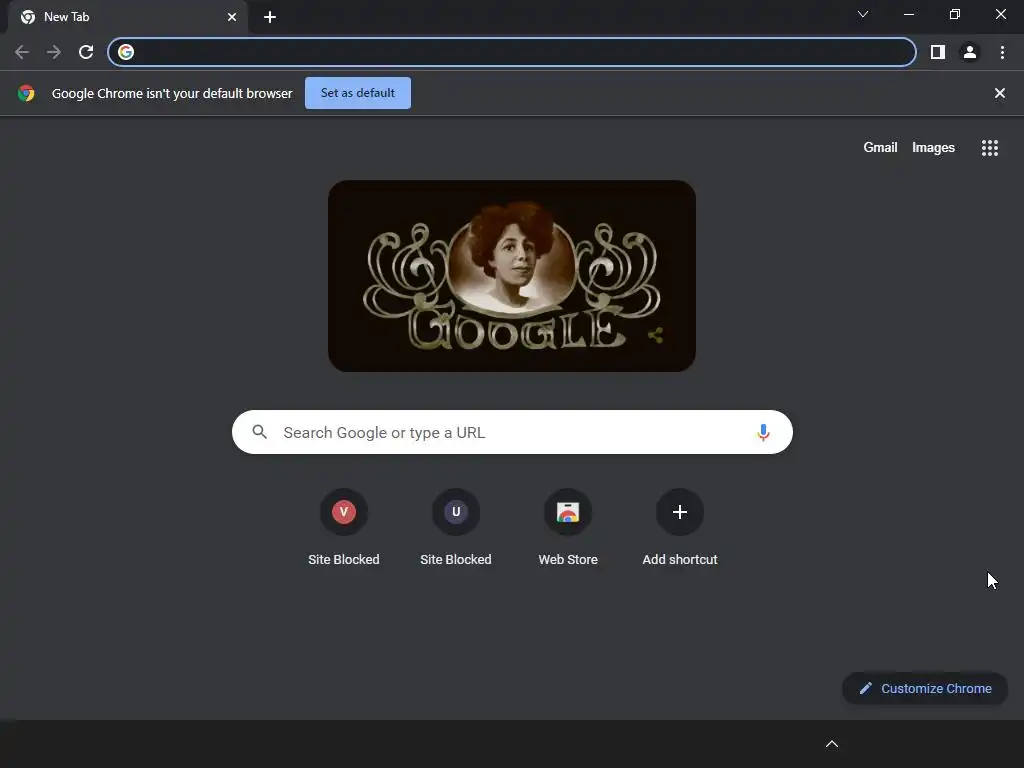Start voice search with the microphone

763,432
